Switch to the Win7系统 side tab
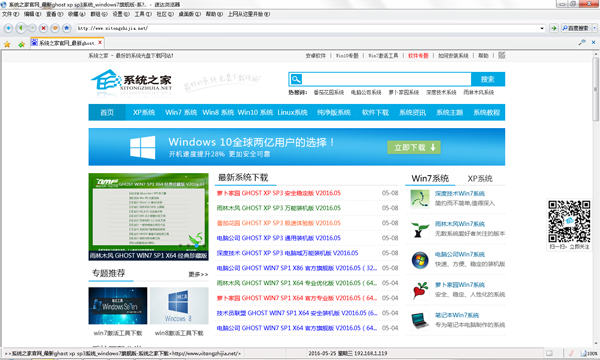The height and width of the screenshot is (360, 600). [430, 179]
